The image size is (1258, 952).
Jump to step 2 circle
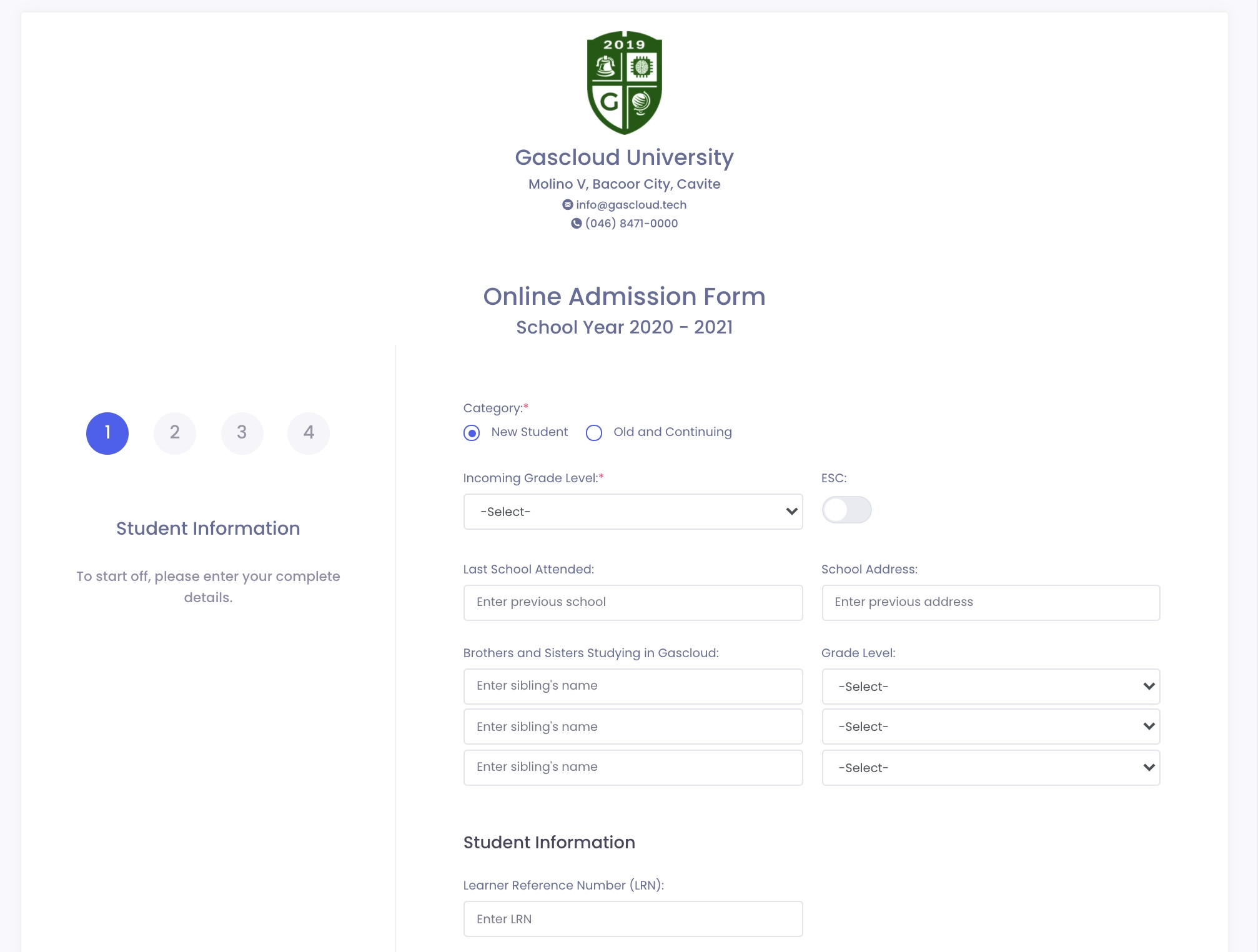(x=175, y=433)
